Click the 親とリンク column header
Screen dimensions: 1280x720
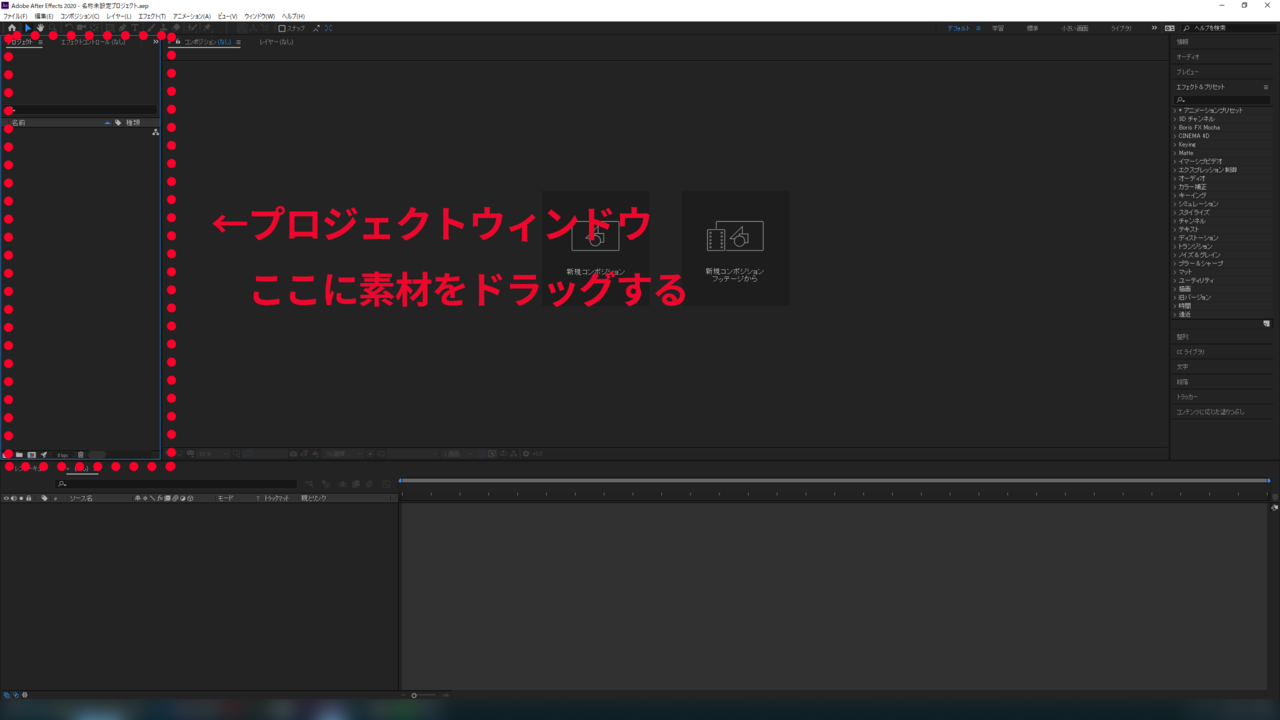point(314,498)
